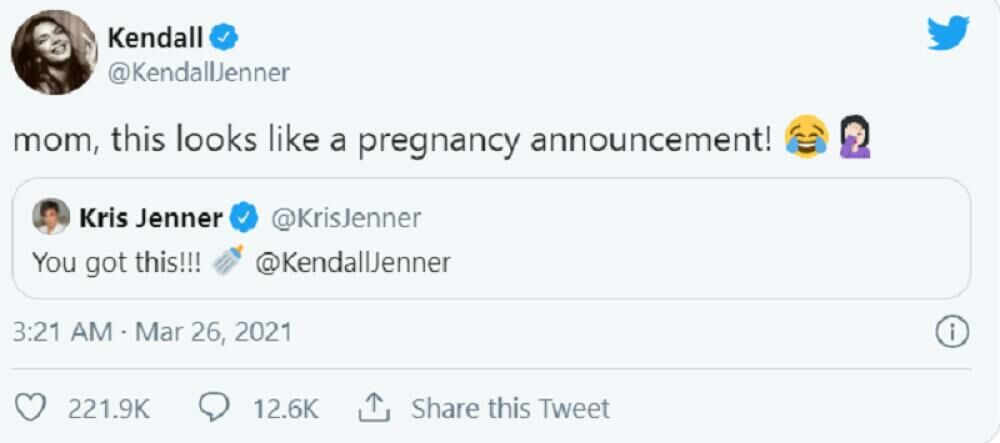This screenshot has height=443, width=1000.
Task: Click the @KendallJenner mention in the quoted tweet
Action: (353, 263)
